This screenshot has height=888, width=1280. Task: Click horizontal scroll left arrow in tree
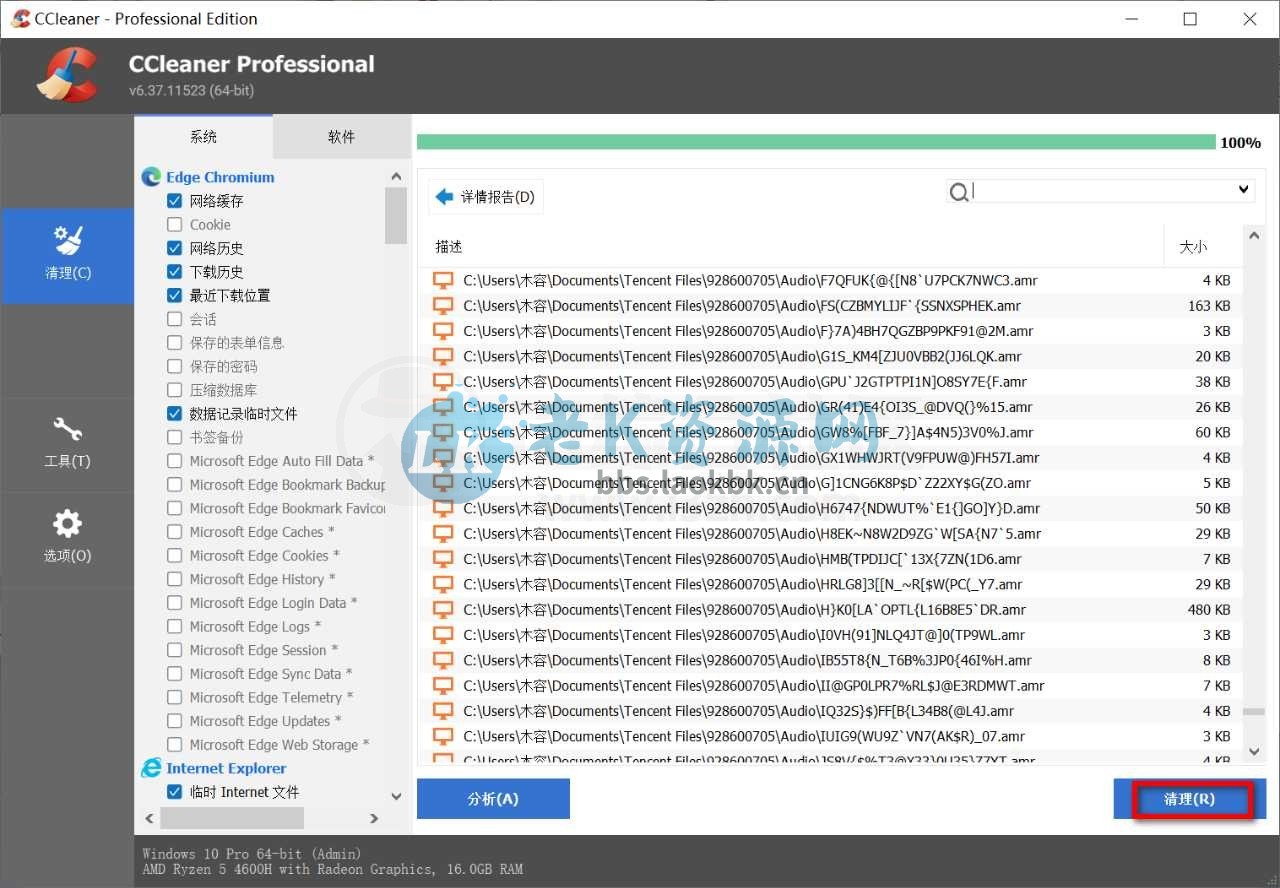coord(150,818)
